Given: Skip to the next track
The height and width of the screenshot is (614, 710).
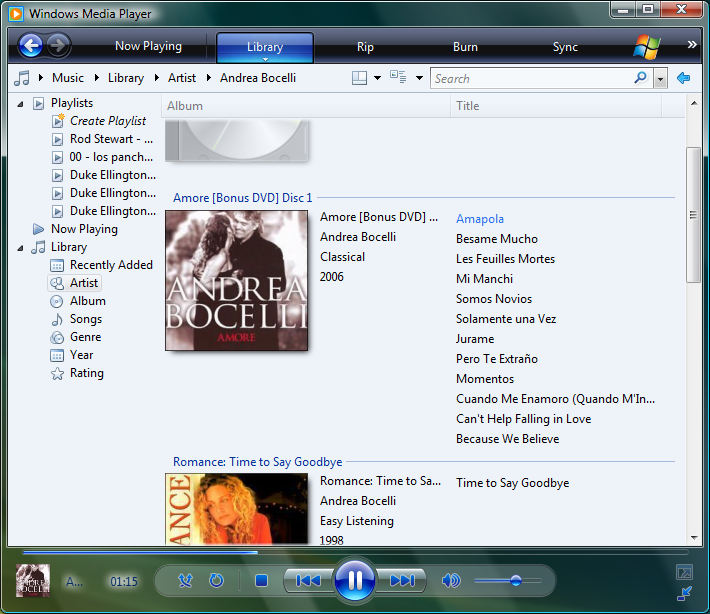Looking at the screenshot, I should 402,580.
